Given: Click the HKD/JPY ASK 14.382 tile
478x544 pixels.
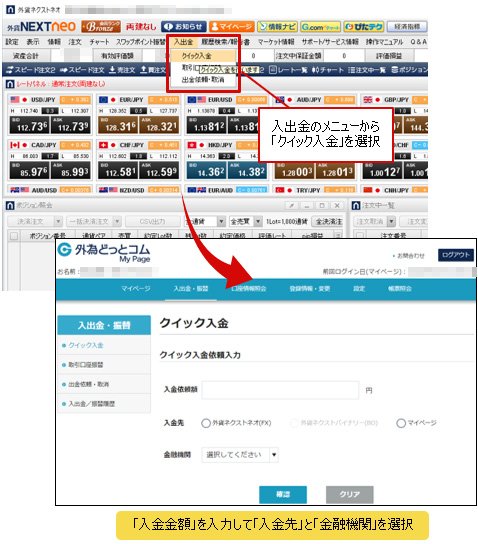Looking at the screenshot, I should click(248, 170).
